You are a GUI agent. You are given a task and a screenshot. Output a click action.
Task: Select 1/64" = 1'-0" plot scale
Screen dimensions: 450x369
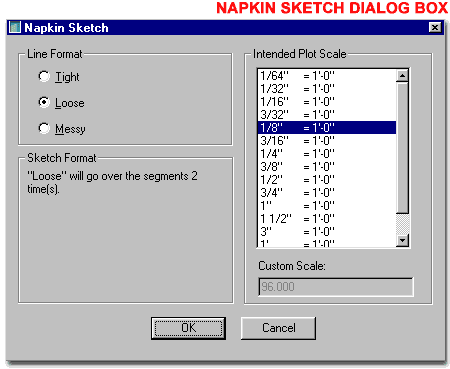coord(327,76)
